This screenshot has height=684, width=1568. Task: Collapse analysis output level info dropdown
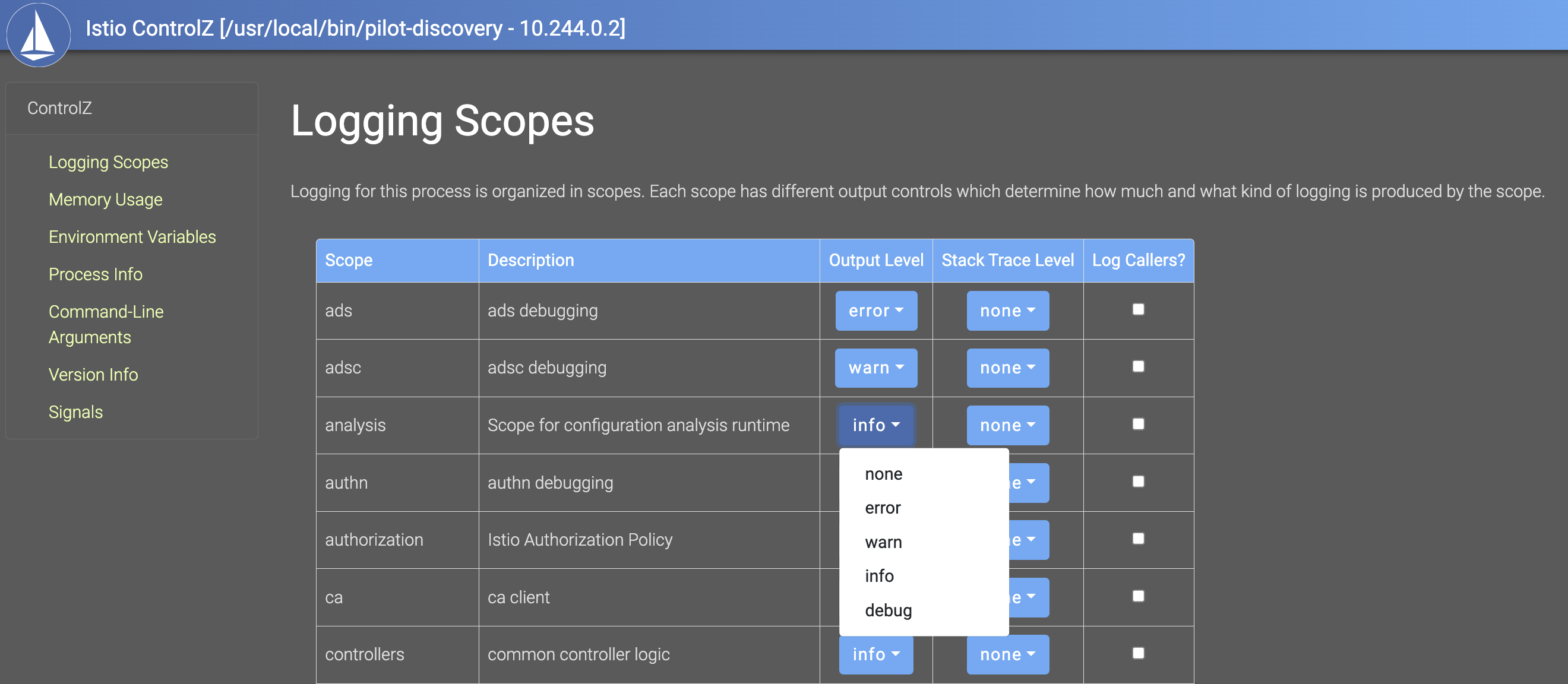pyautogui.click(x=875, y=425)
